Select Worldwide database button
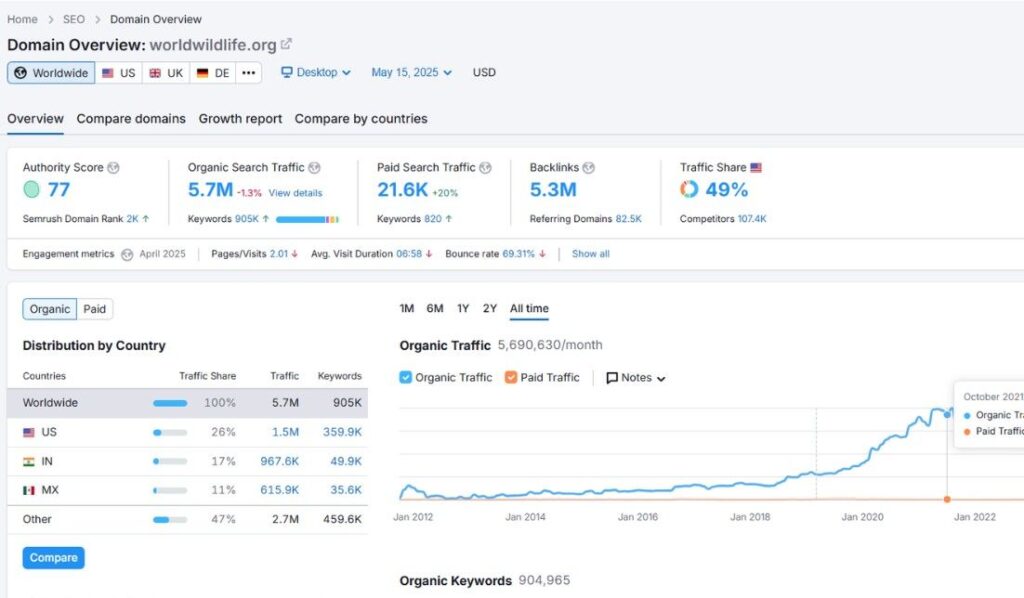The height and width of the screenshot is (598, 1024). (x=51, y=72)
